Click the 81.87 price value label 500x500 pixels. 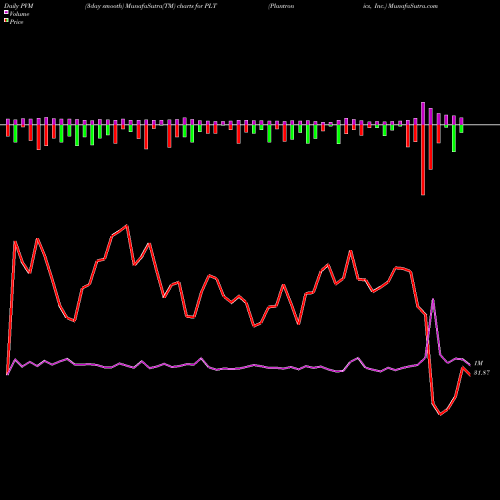482,373
